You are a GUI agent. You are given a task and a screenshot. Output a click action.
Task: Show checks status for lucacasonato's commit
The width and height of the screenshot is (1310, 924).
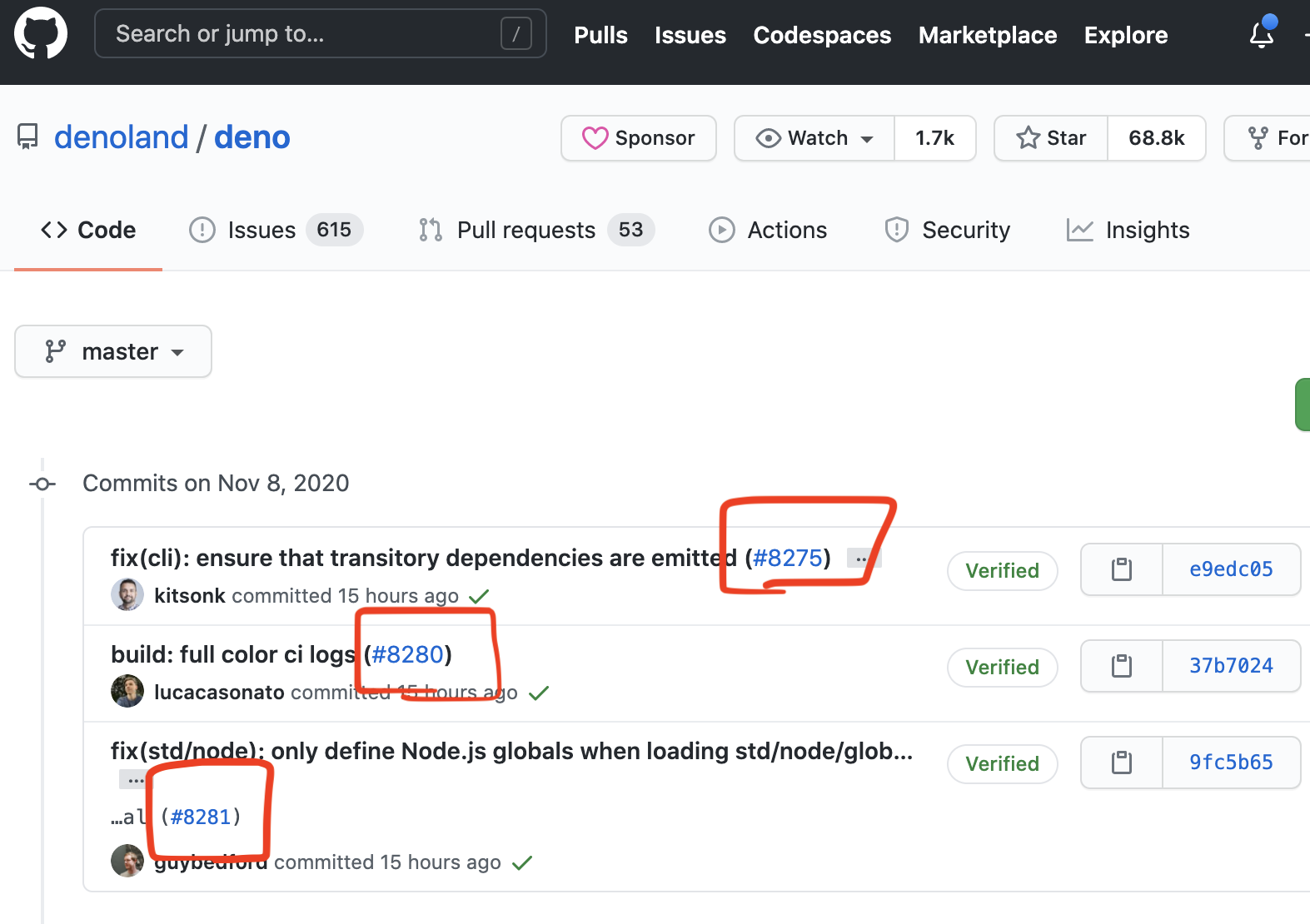(x=539, y=693)
